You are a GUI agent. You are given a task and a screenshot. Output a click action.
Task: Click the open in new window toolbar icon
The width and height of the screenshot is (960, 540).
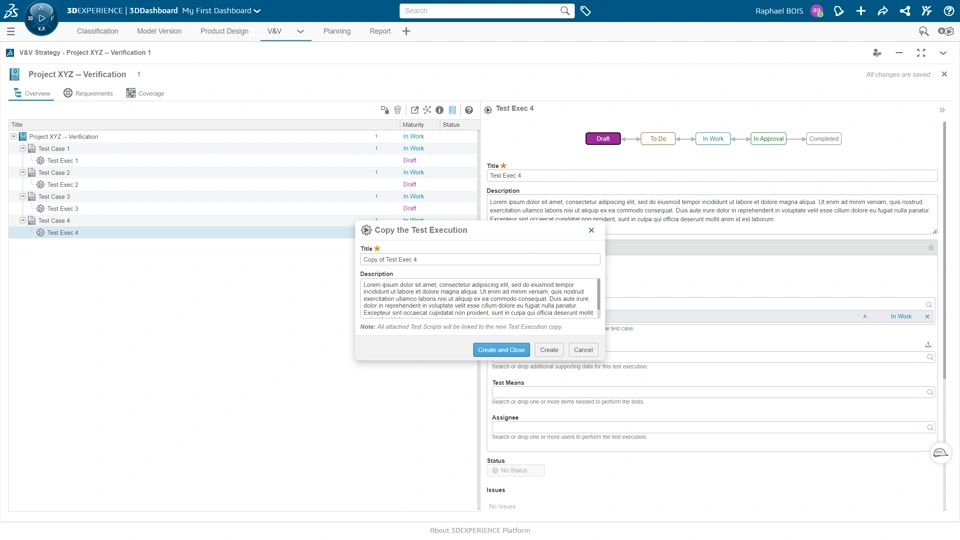click(414, 110)
